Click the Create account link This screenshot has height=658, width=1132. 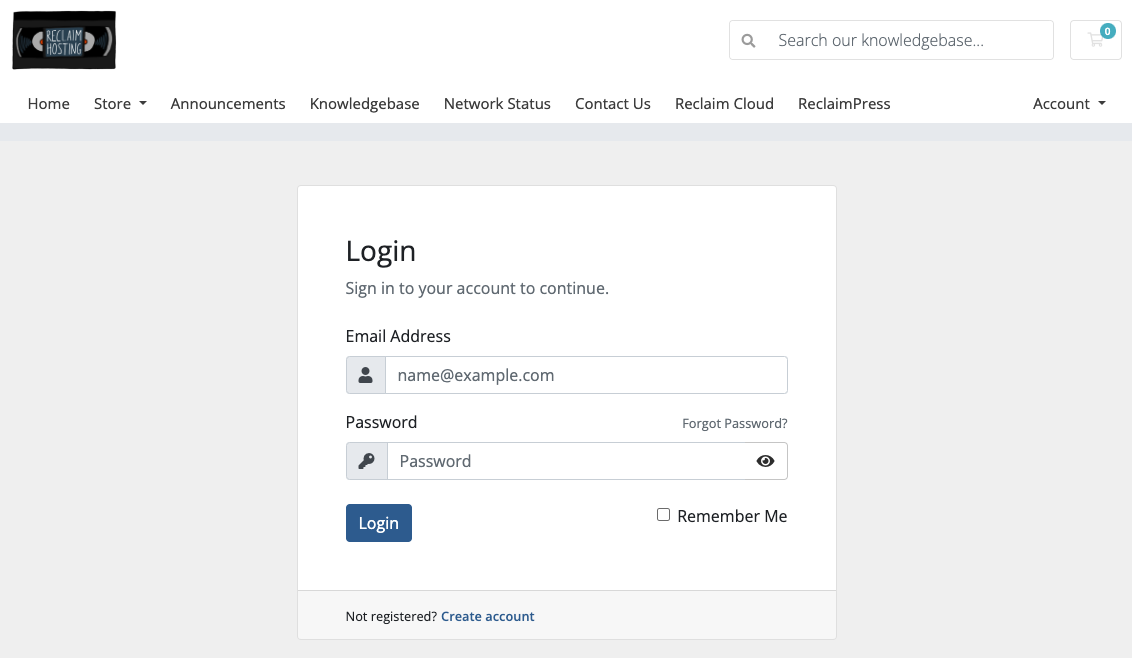coord(487,616)
